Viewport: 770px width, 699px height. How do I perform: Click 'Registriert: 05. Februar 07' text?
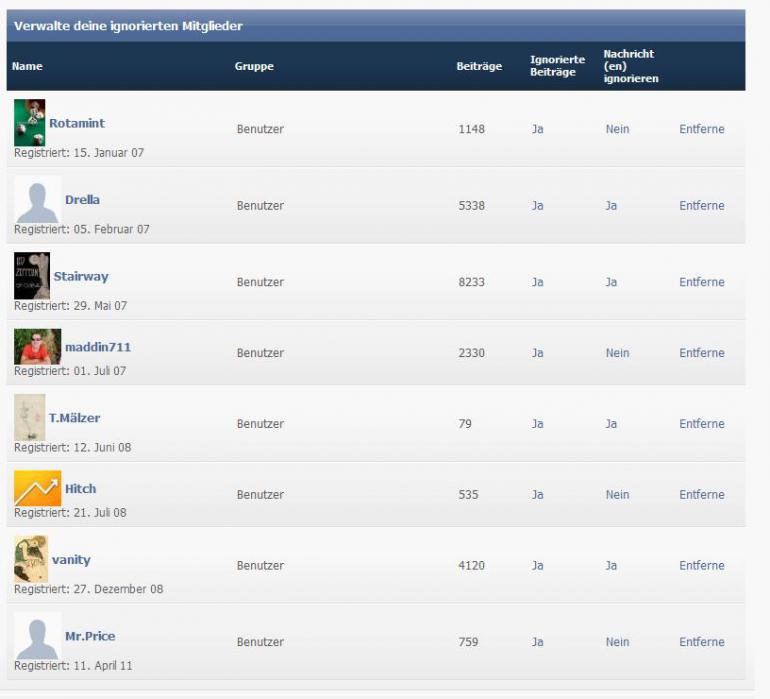click(x=82, y=229)
